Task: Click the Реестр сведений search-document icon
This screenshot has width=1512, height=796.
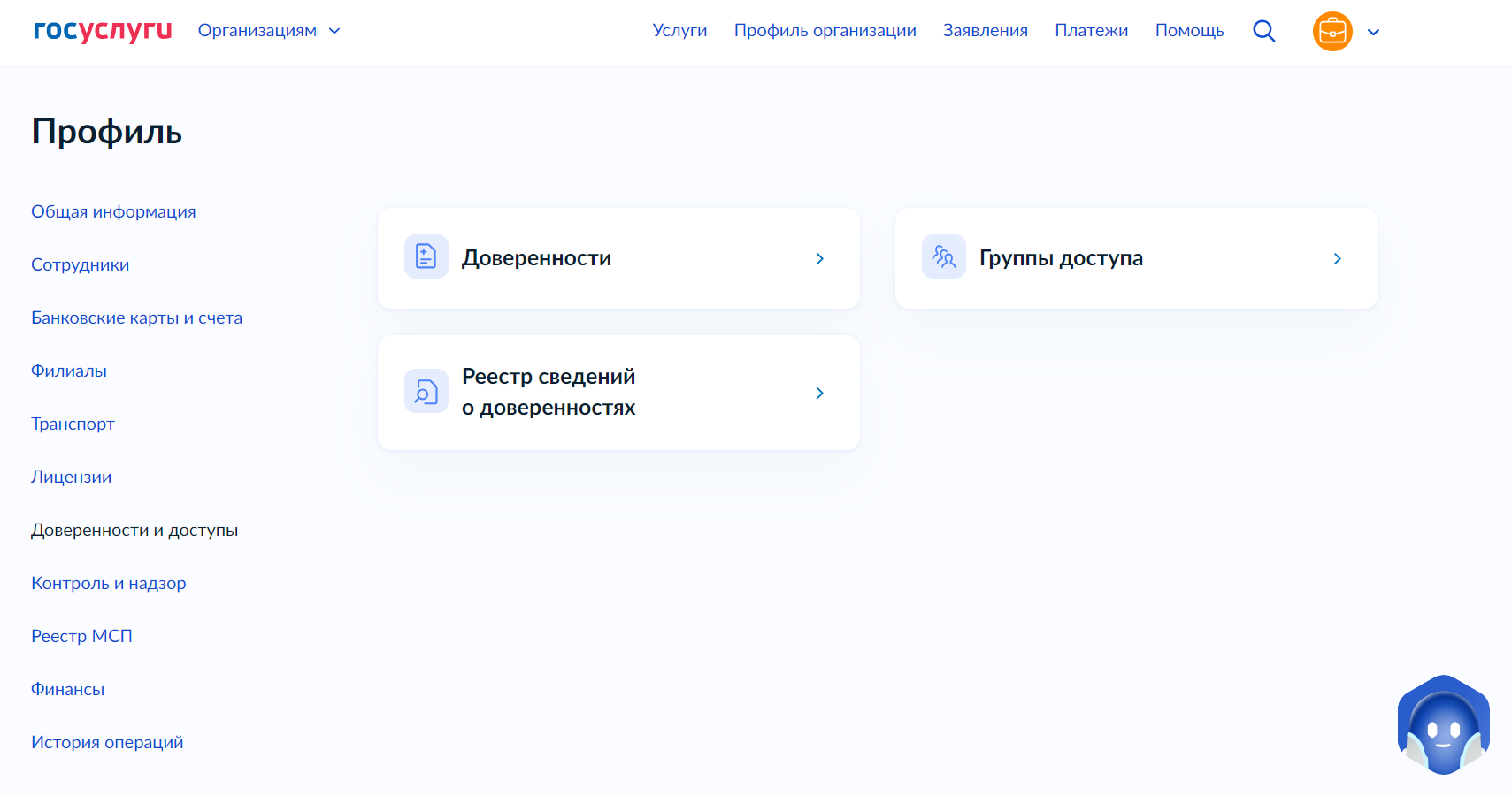Action: click(426, 392)
